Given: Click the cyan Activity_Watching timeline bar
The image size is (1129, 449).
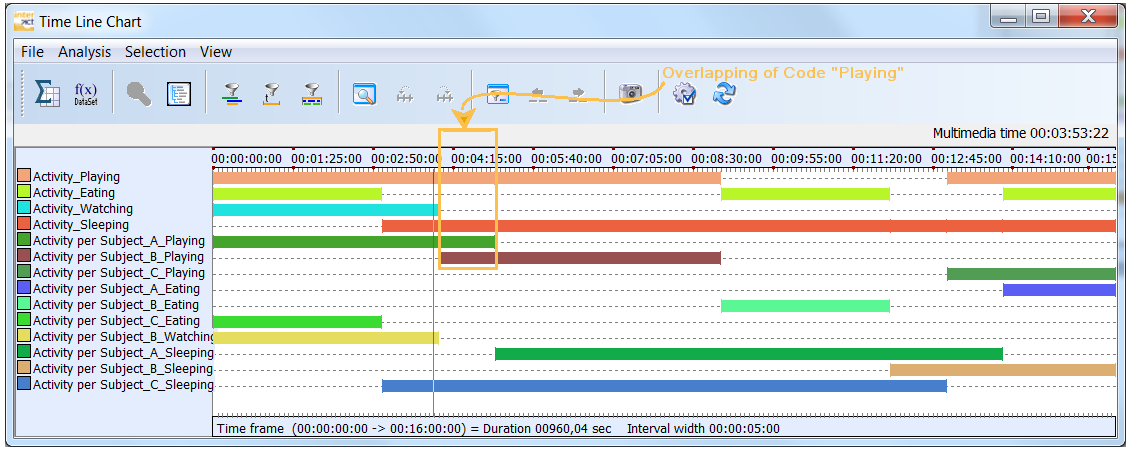Looking at the screenshot, I should [325, 209].
